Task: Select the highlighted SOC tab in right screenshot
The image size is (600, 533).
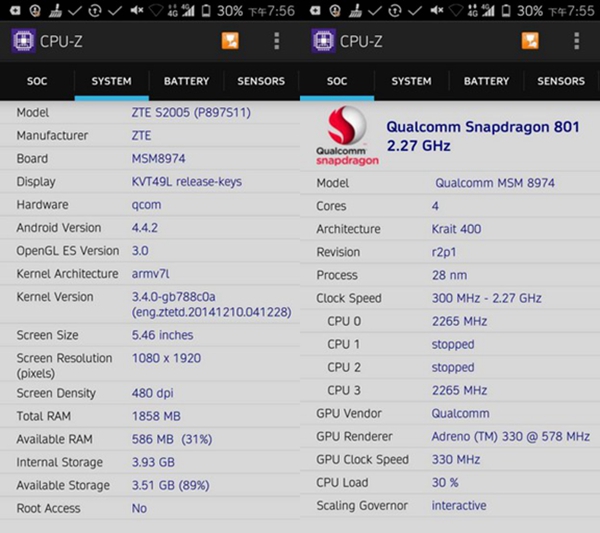Action: click(337, 81)
